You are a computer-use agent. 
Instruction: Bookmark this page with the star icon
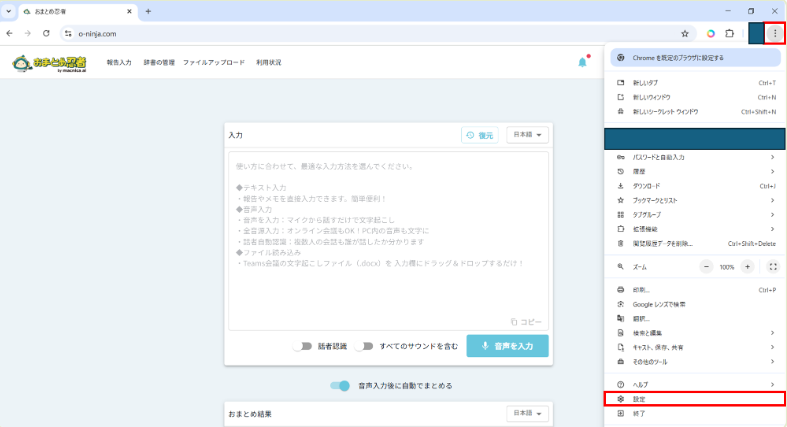(x=685, y=34)
